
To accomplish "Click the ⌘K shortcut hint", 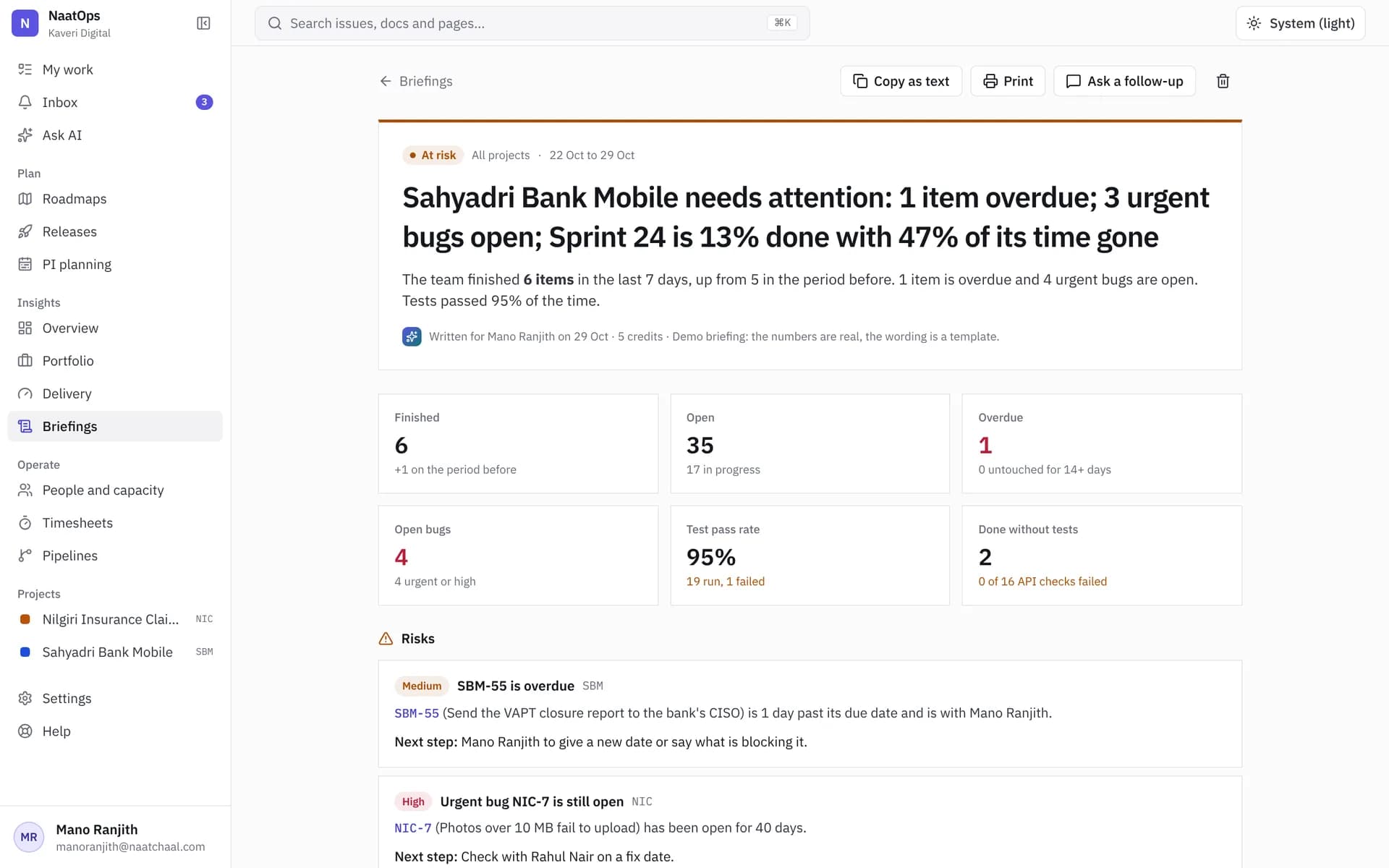I will click(x=782, y=23).
